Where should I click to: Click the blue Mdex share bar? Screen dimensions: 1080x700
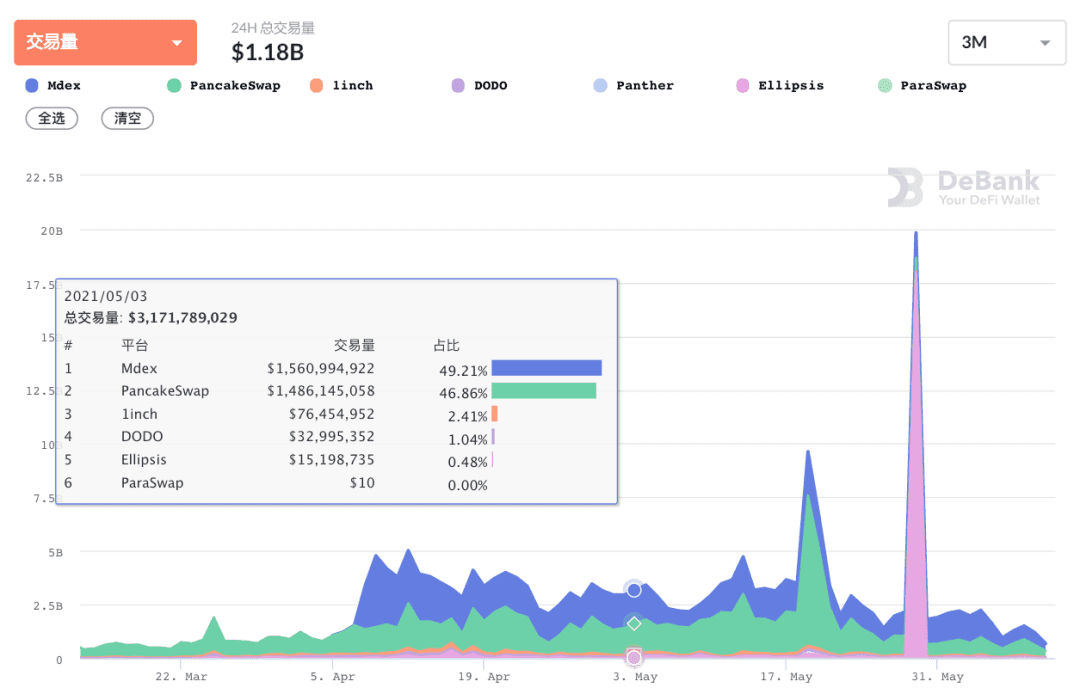pyautogui.click(x=547, y=368)
